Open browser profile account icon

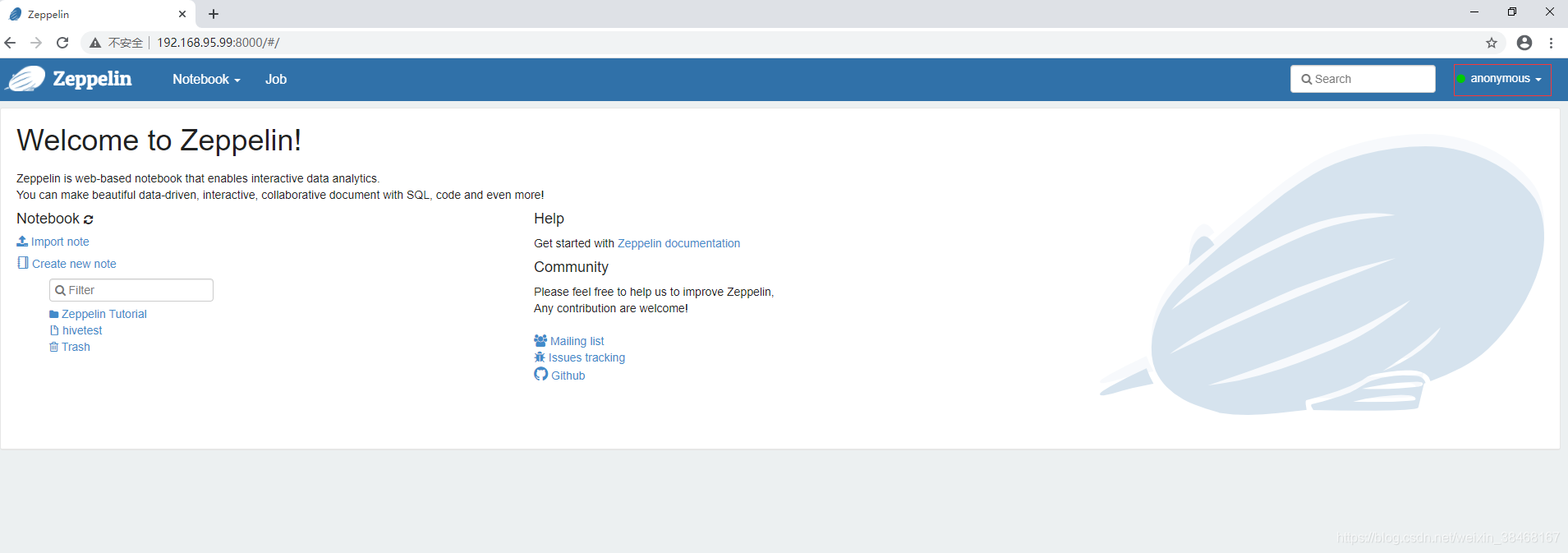(x=1524, y=43)
